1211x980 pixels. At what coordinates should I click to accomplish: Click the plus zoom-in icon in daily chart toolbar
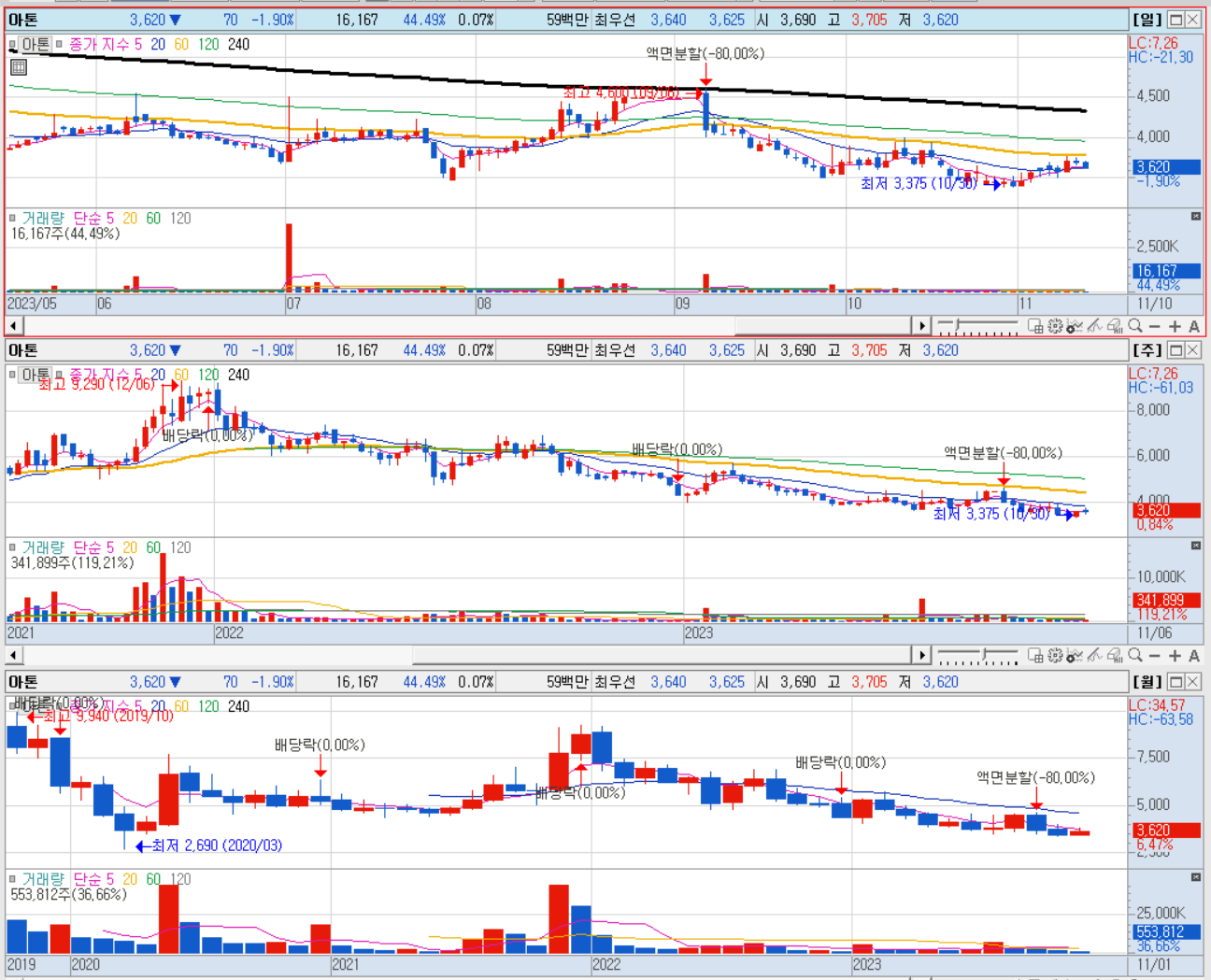[x=1175, y=326]
